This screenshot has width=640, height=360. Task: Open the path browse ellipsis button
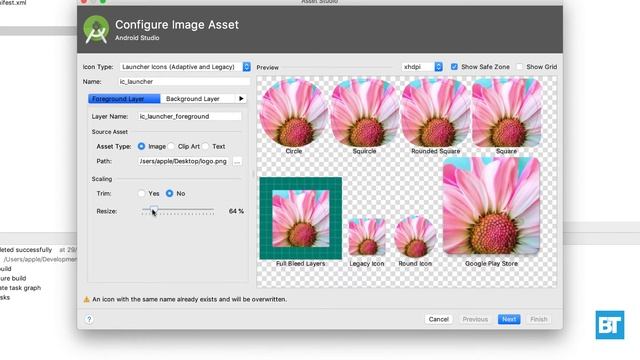point(237,162)
